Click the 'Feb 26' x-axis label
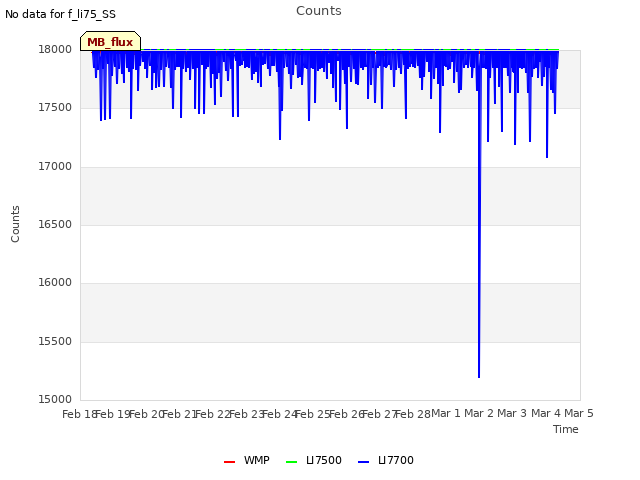The image size is (640, 480). [x=347, y=414]
